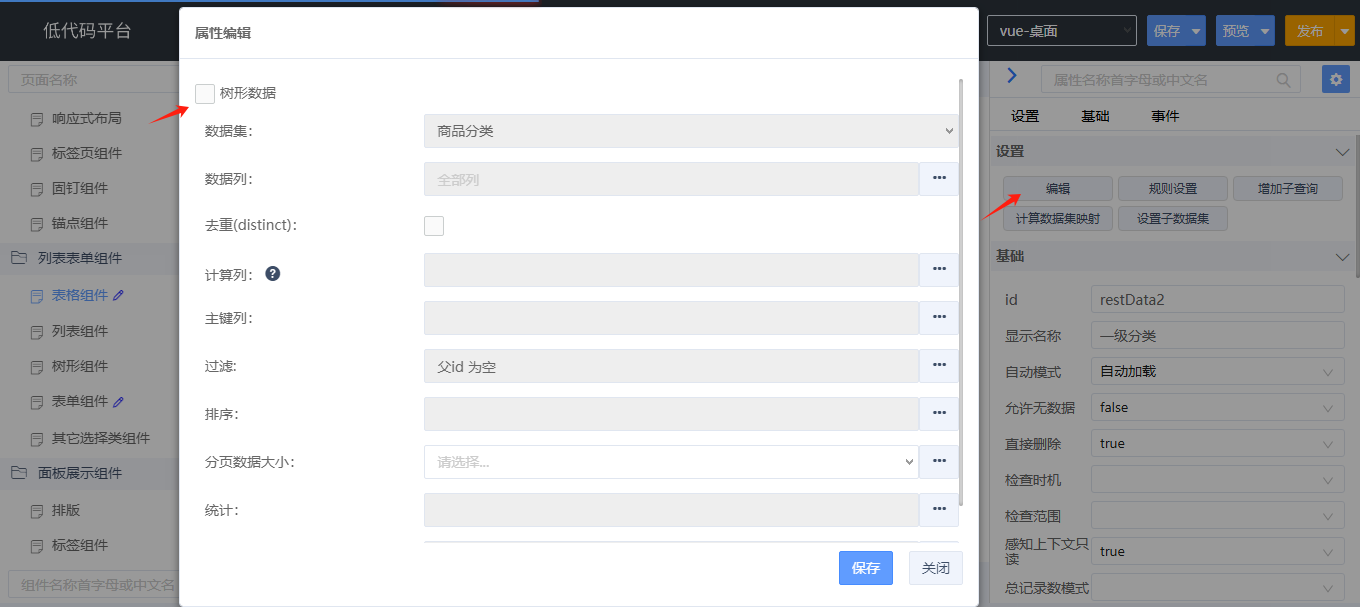Click search magnifier in property search box
Viewport: 1360px width, 607px height.
1283,80
